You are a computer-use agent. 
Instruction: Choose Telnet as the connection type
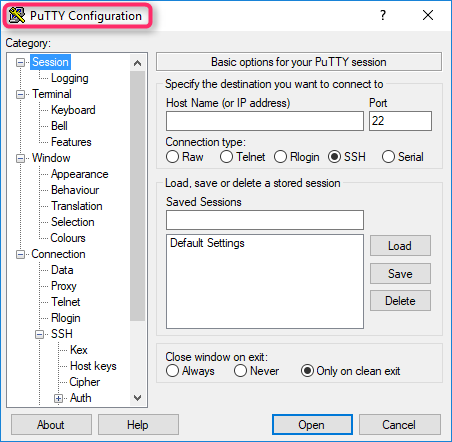(x=226, y=157)
